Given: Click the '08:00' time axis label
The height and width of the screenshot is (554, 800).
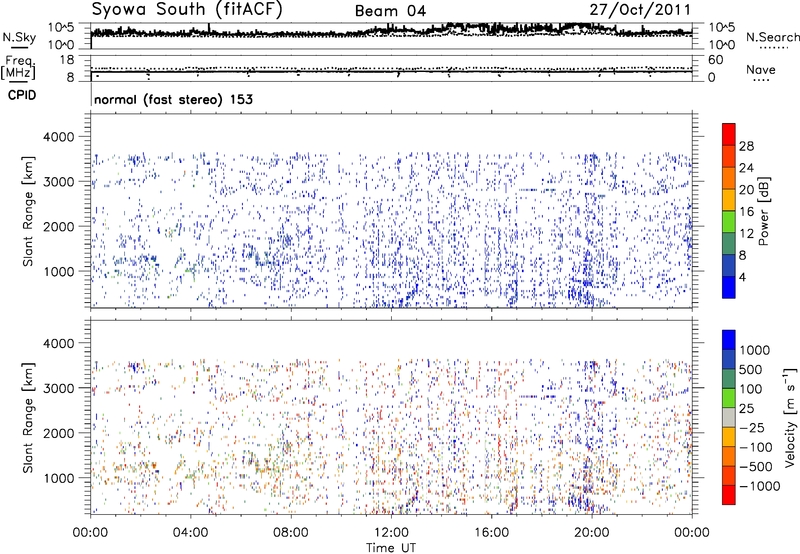Looking at the screenshot, I should 291,533.
